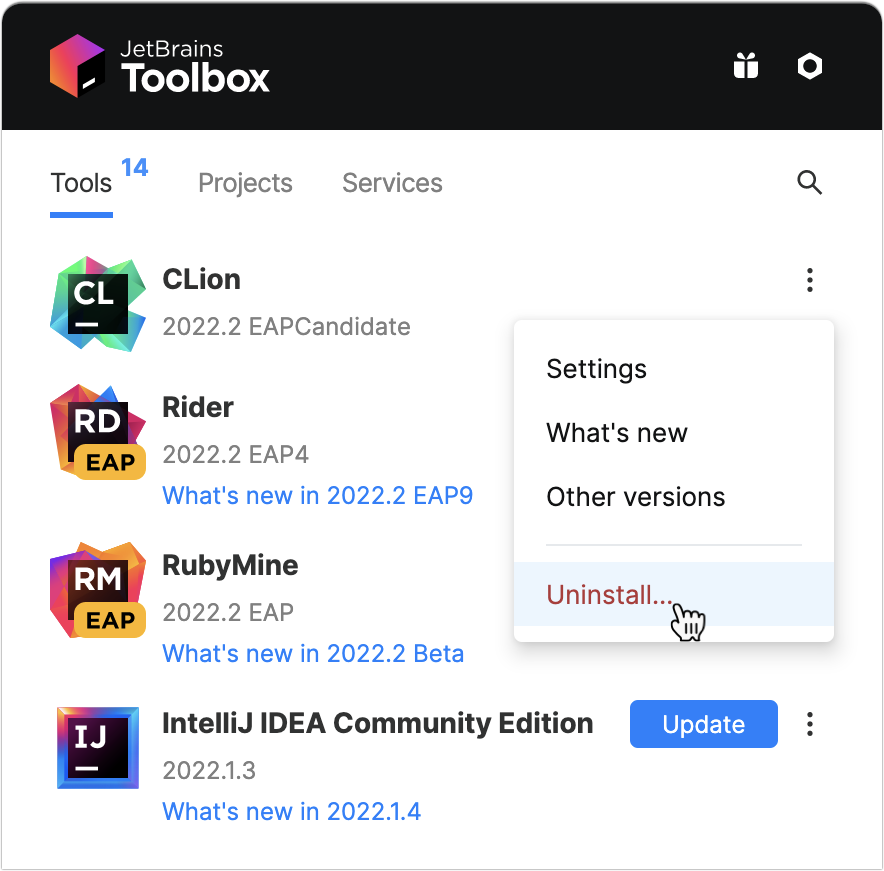Screen dimensions: 884x871
Task: Open What's new in 2022.2 Beta link
Action: [312, 653]
